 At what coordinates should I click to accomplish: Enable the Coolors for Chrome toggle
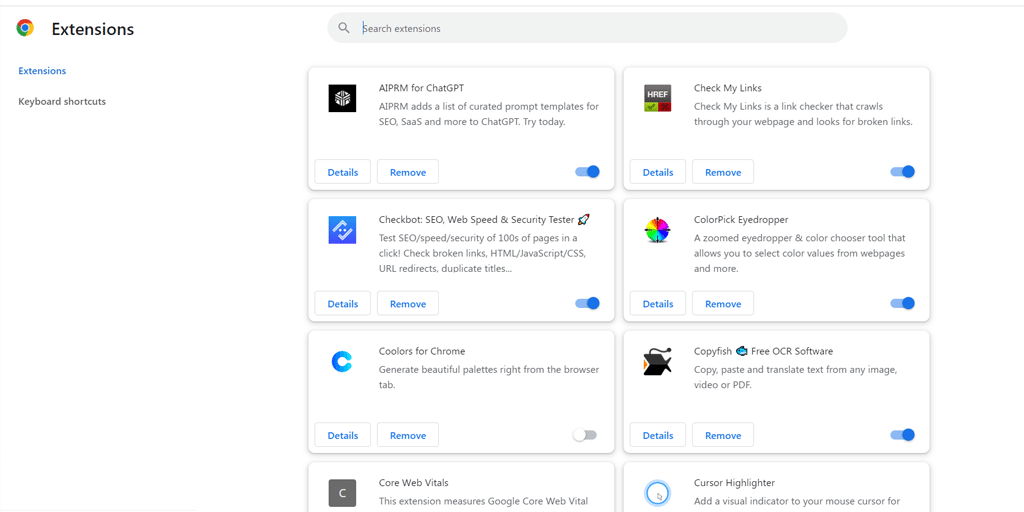(585, 435)
